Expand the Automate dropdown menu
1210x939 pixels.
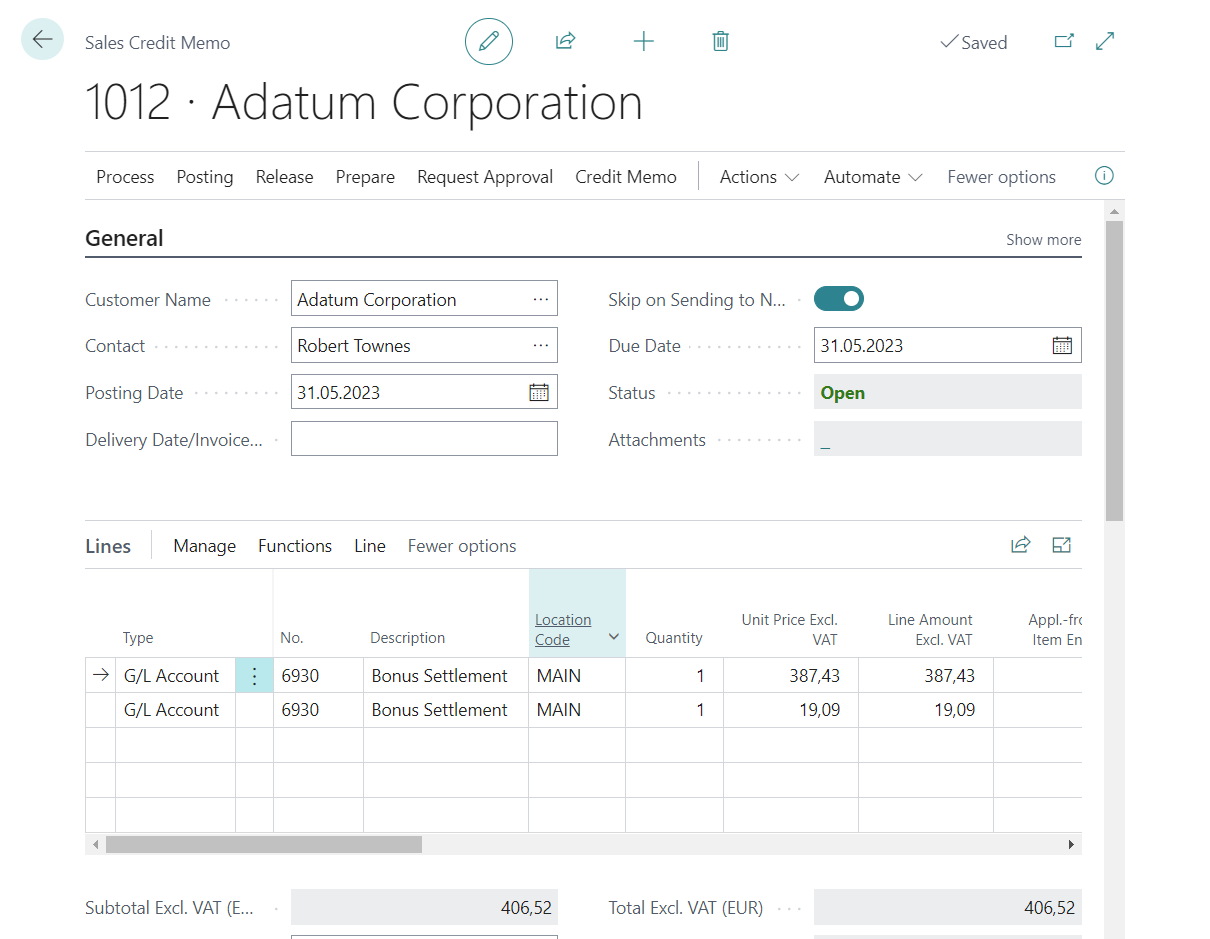(873, 177)
